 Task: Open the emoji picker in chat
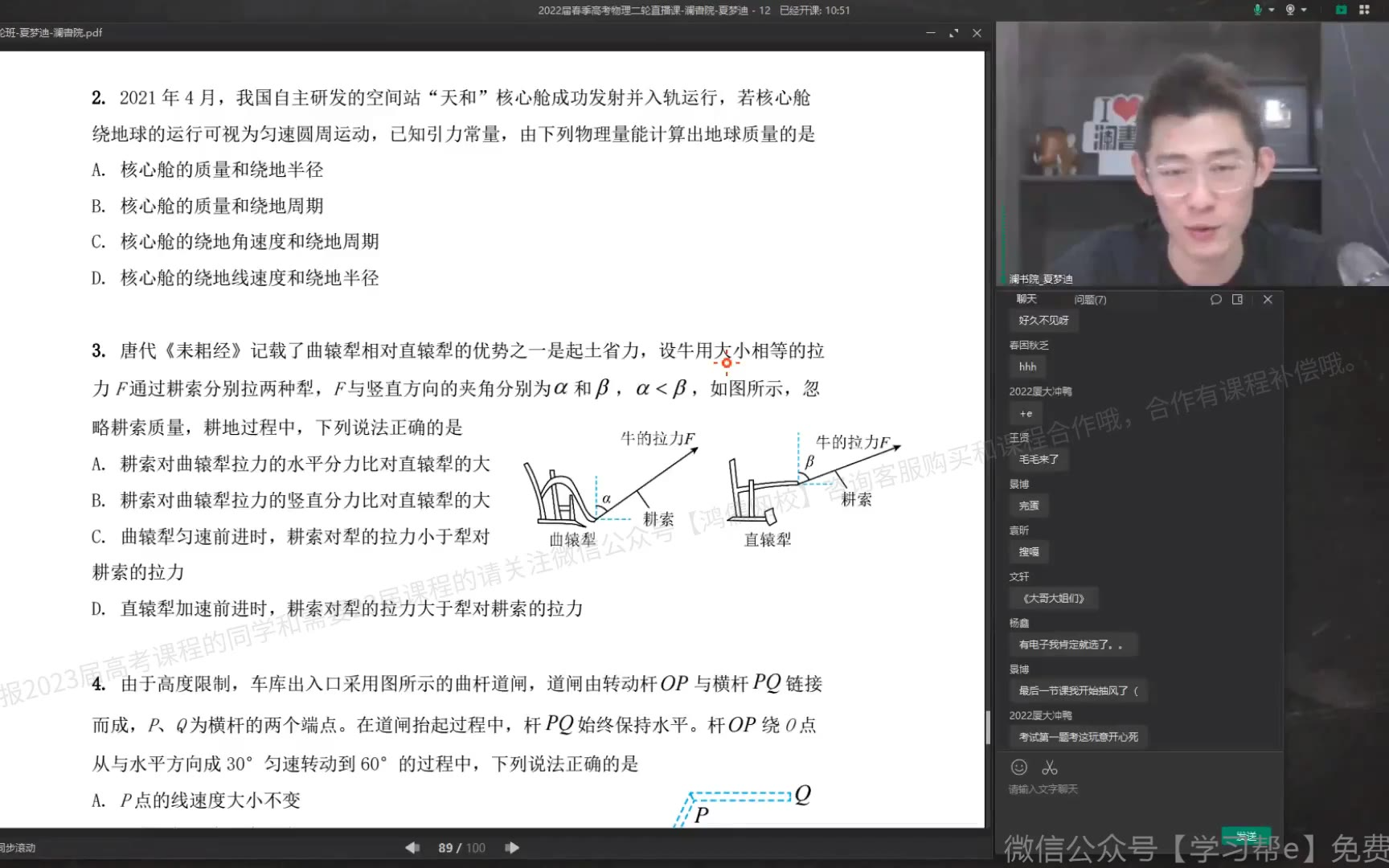coord(1019,768)
